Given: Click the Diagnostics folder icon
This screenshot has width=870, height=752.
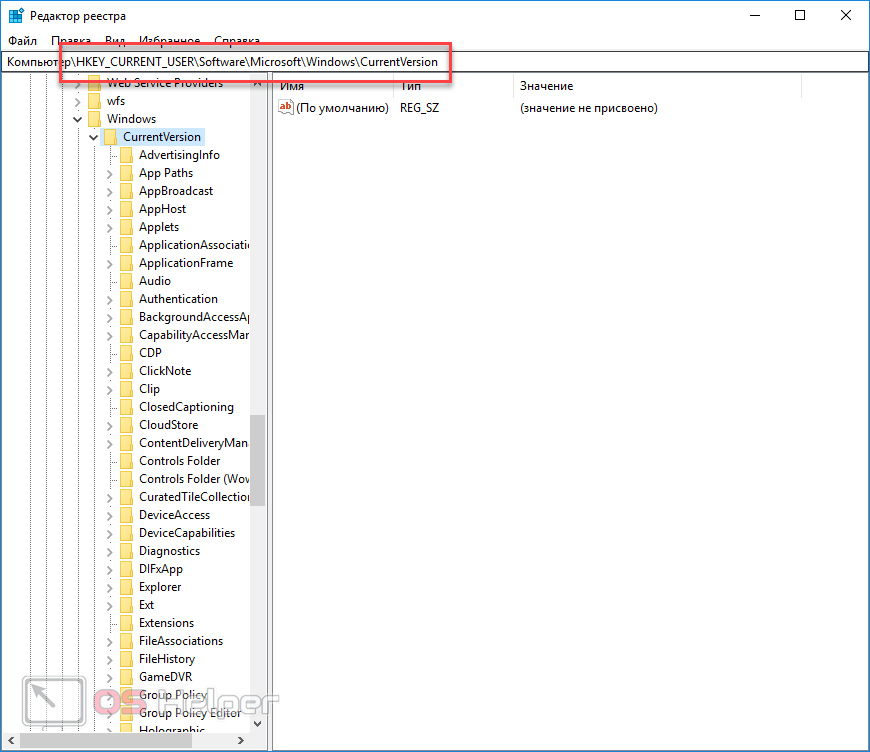Looking at the screenshot, I should point(126,551).
